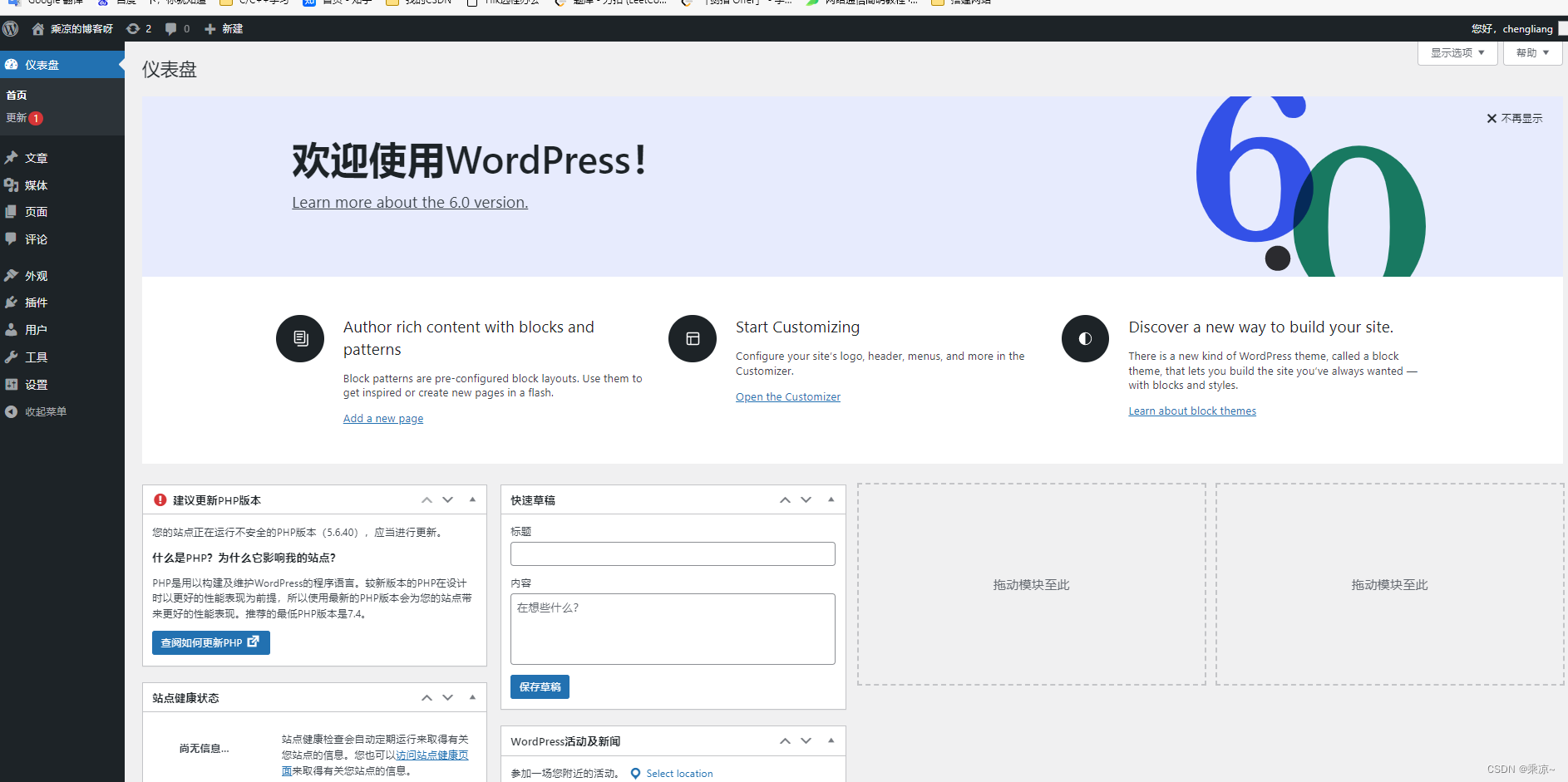This screenshot has width=1568, height=782.
Task: Click the media icon beside 媒体
Action: (12, 185)
